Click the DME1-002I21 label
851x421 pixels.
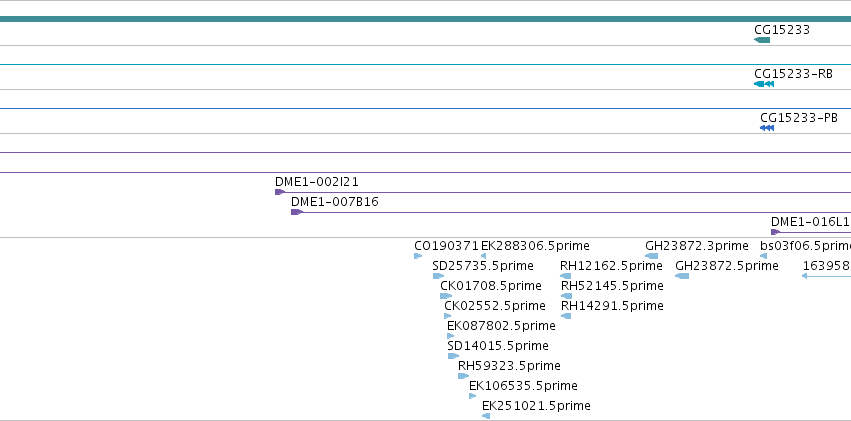click(x=317, y=182)
